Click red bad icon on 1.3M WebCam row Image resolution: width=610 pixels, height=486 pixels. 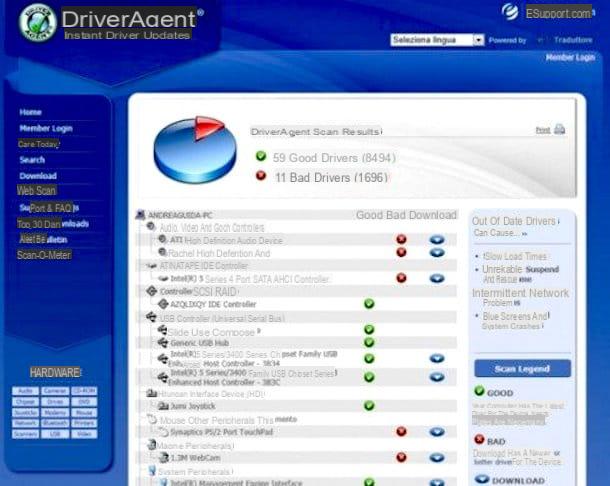coord(401,457)
